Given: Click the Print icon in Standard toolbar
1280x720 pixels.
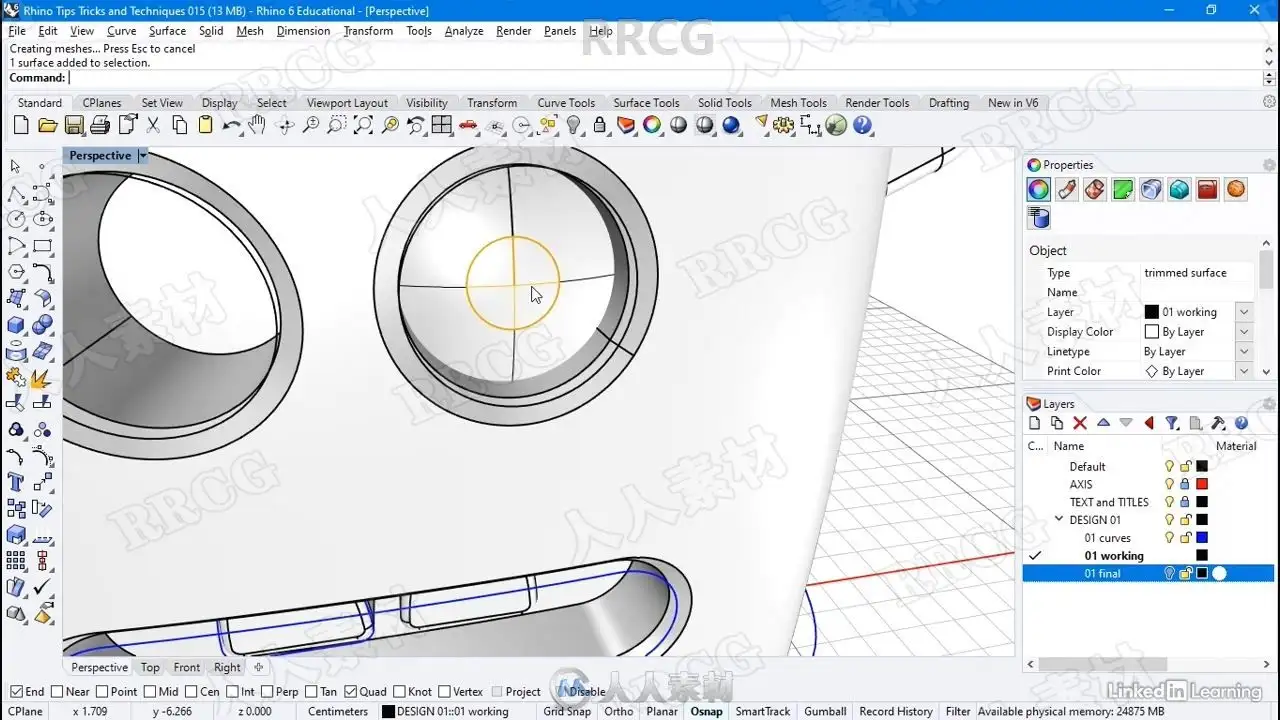Looking at the screenshot, I should (100, 125).
